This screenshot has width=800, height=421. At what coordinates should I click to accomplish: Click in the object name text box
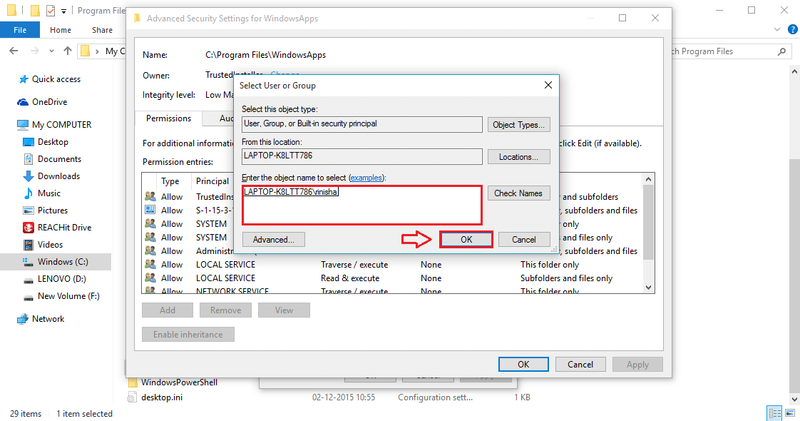(362, 205)
